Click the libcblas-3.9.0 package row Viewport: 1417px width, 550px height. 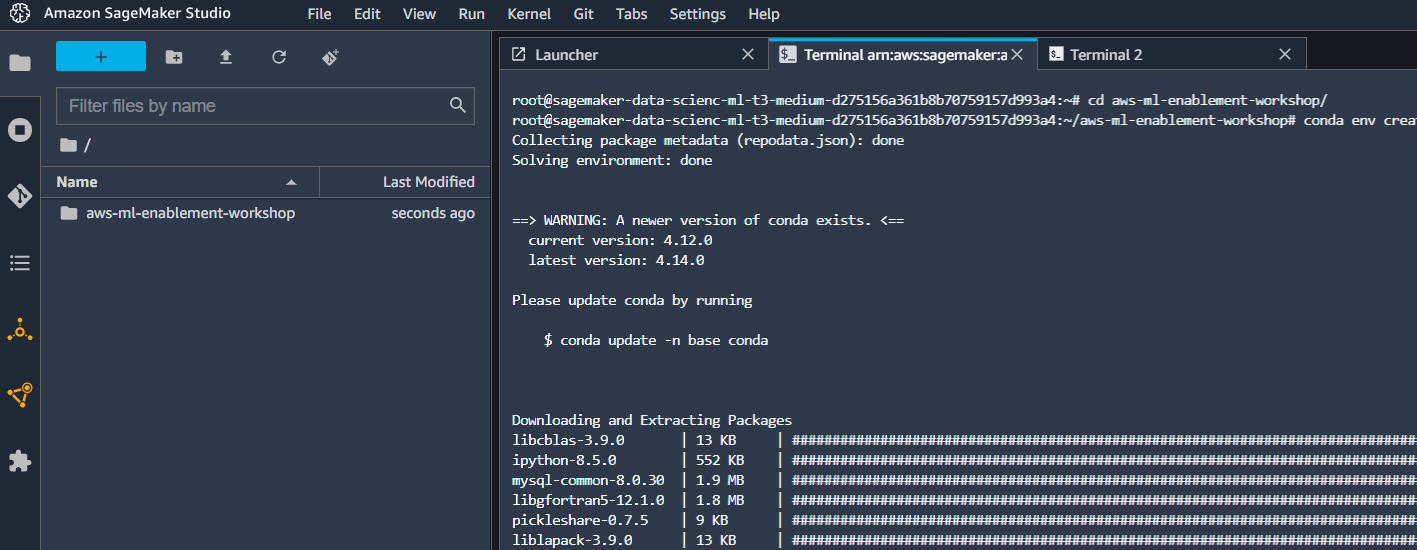point(964,440)
